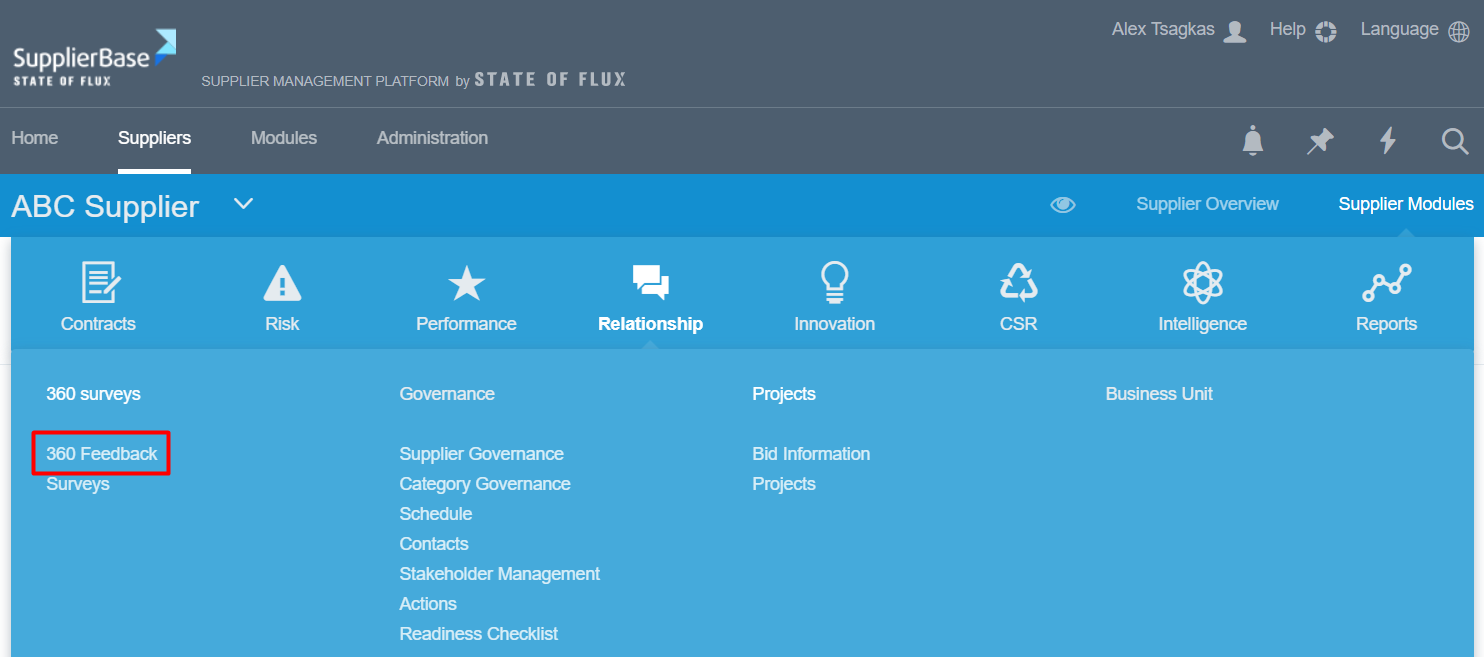Viewport: 1484px width, 657px height.
Task: Open the 360 Feedback link
Action: 102,454
